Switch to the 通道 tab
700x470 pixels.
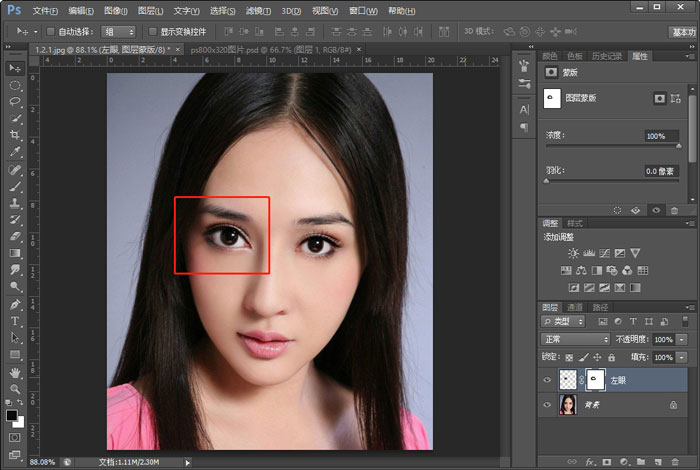click(x=575, y=307)
